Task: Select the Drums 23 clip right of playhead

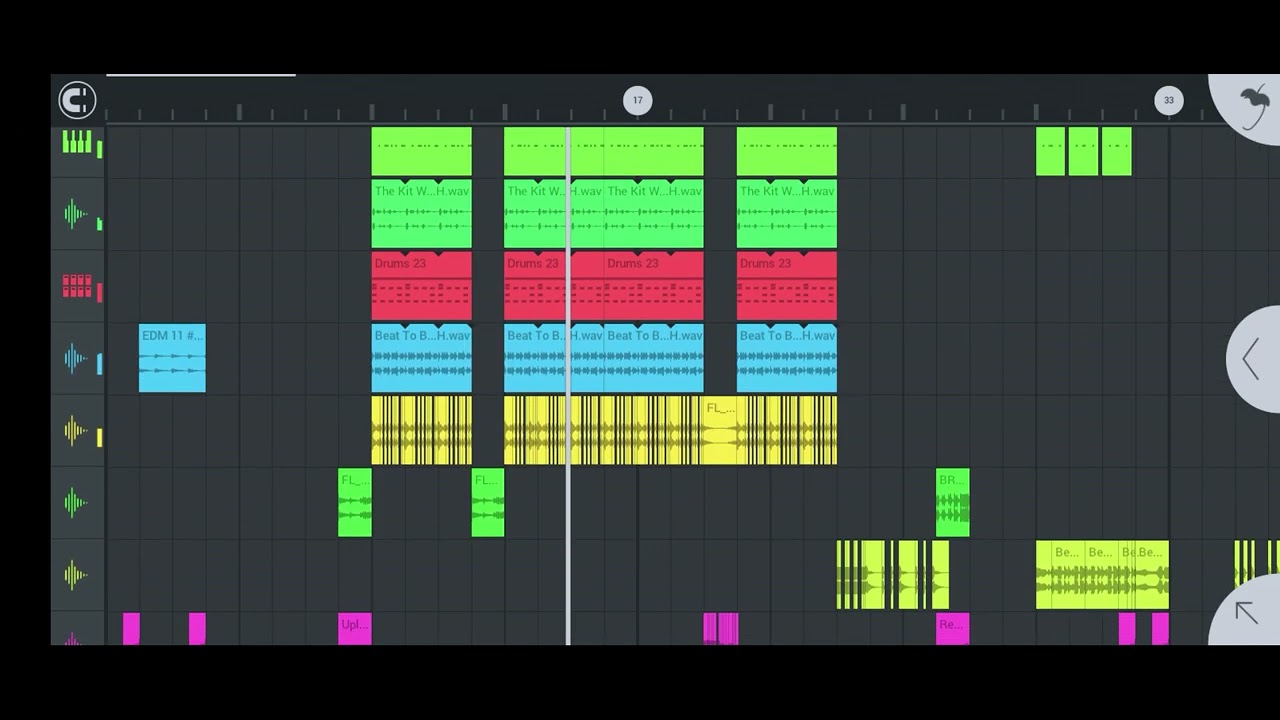Action: (x=654, y=286)
